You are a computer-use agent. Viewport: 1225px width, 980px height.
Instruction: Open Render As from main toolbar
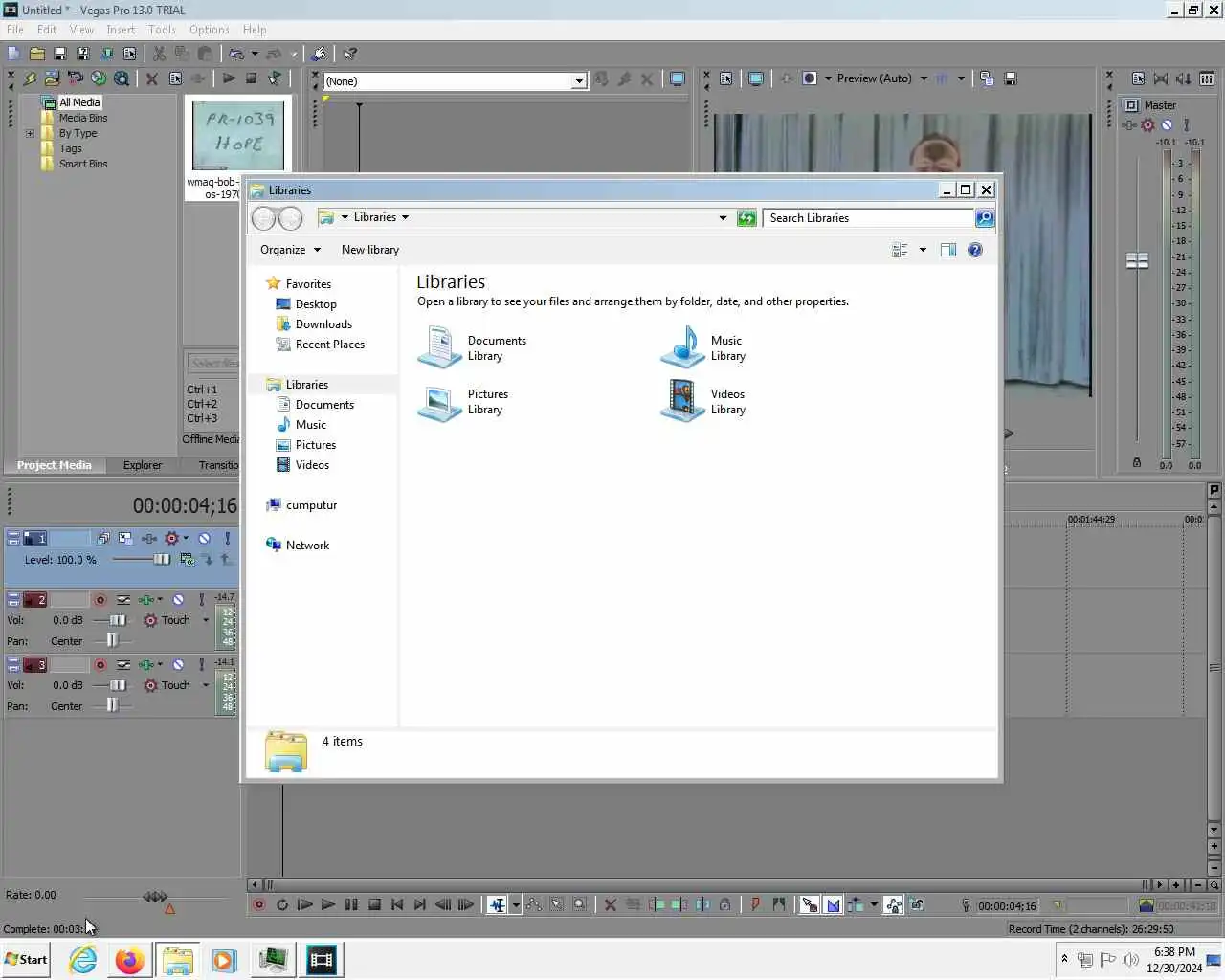106,54
